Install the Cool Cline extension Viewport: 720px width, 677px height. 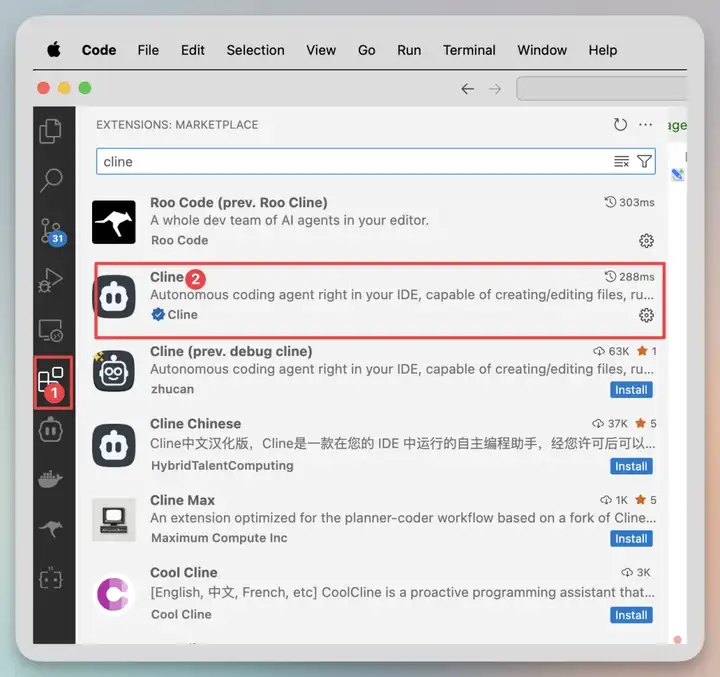click(x=631, y=615)
